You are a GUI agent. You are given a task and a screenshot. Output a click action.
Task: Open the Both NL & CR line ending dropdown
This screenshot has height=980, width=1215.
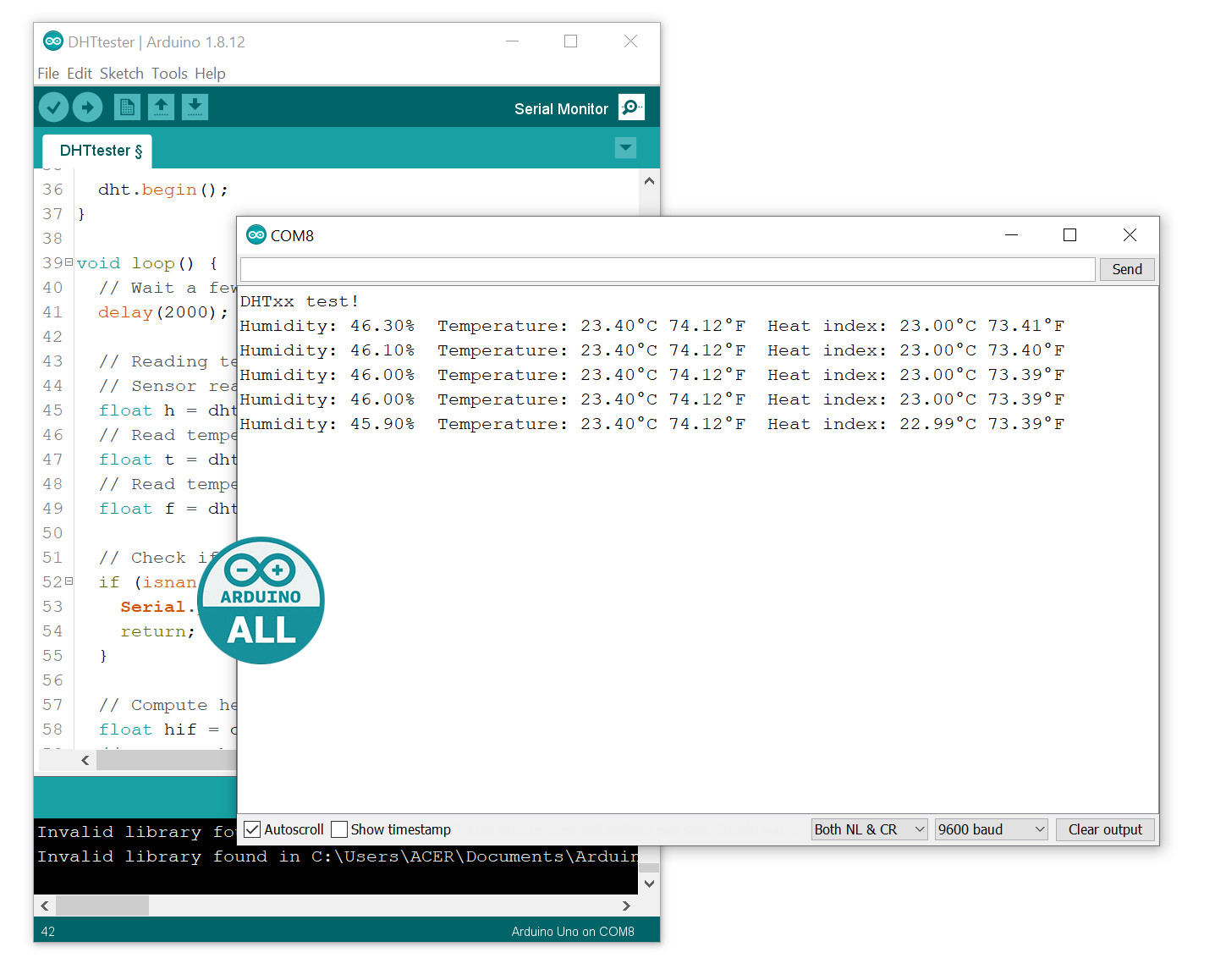(870, 829)
